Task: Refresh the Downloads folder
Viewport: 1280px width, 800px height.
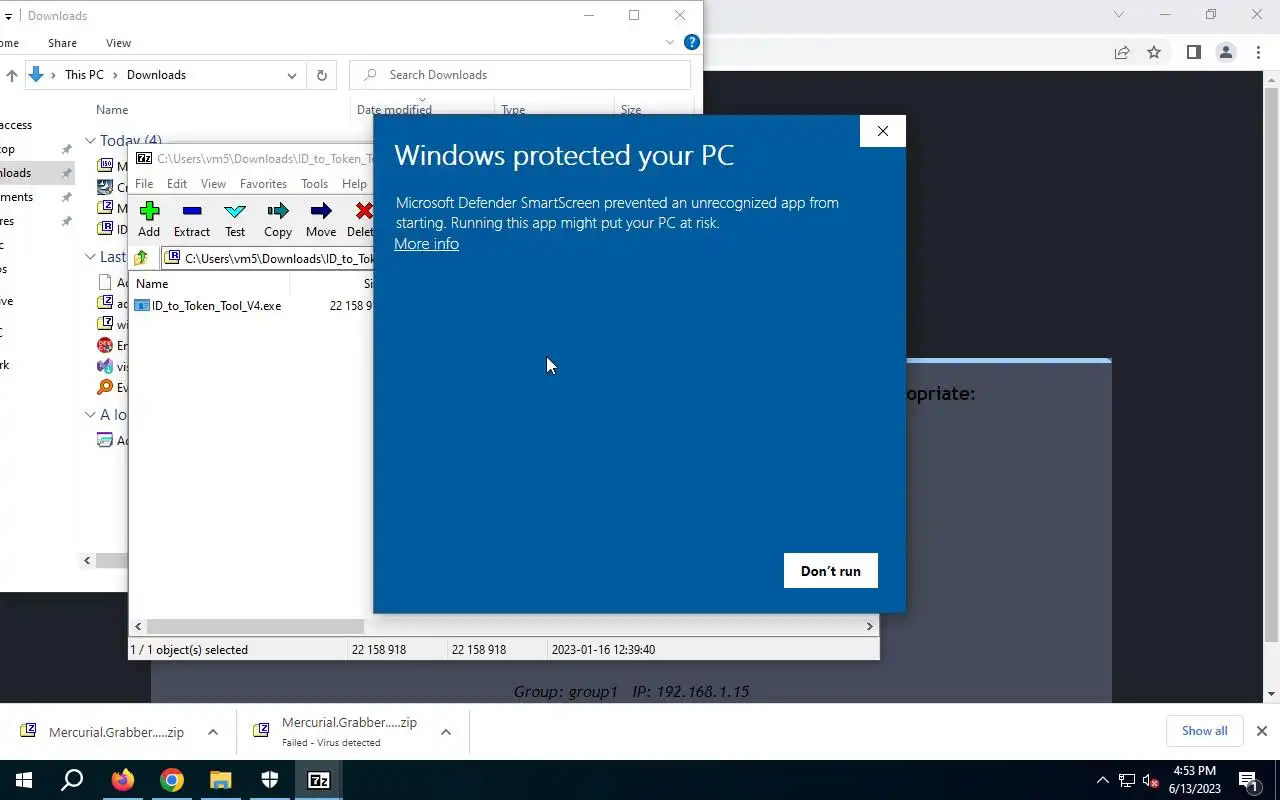Action: [x=321, y=75]
